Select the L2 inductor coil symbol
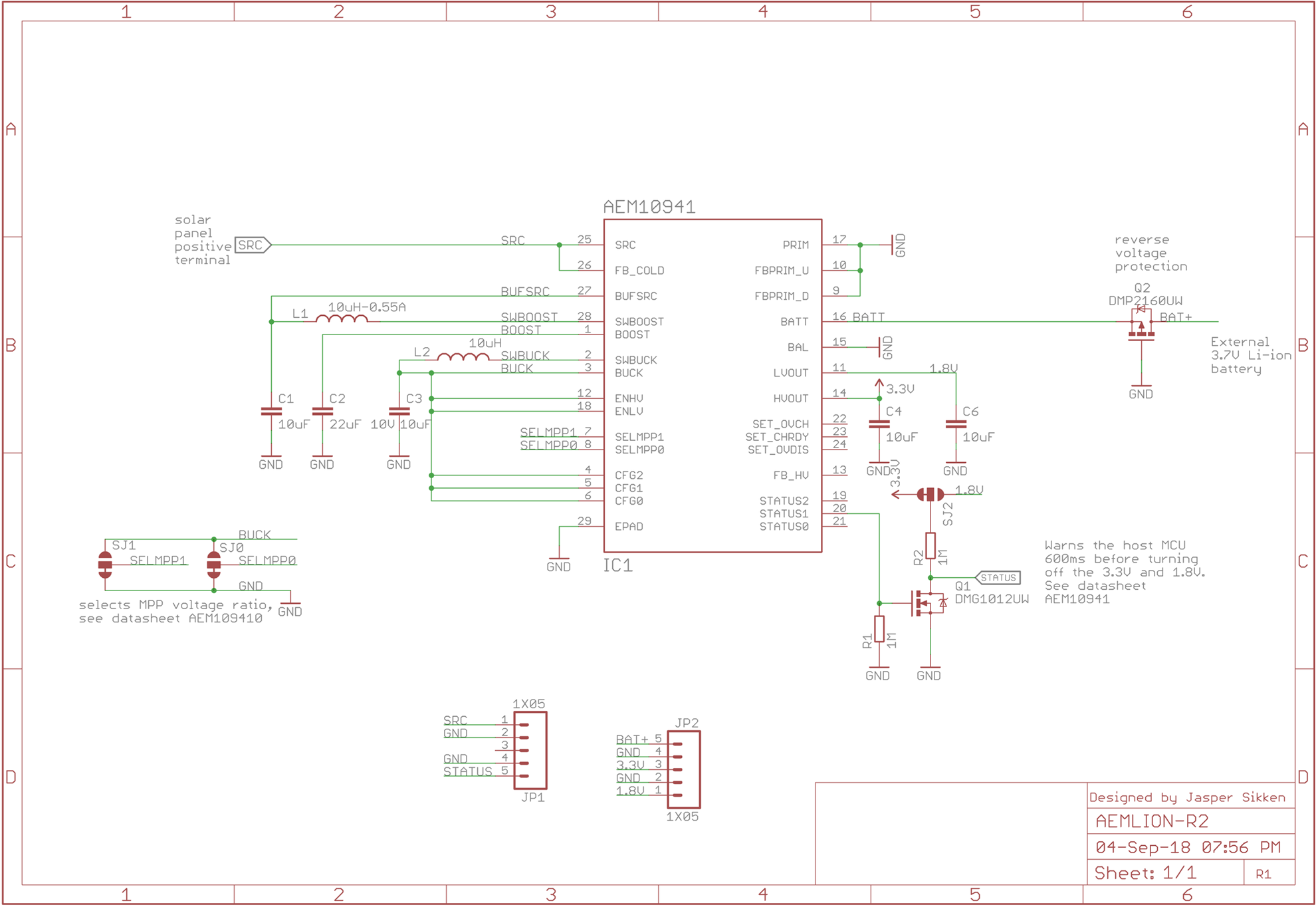1316x907 pixels. pyautogui.click(x=463, y=358)
